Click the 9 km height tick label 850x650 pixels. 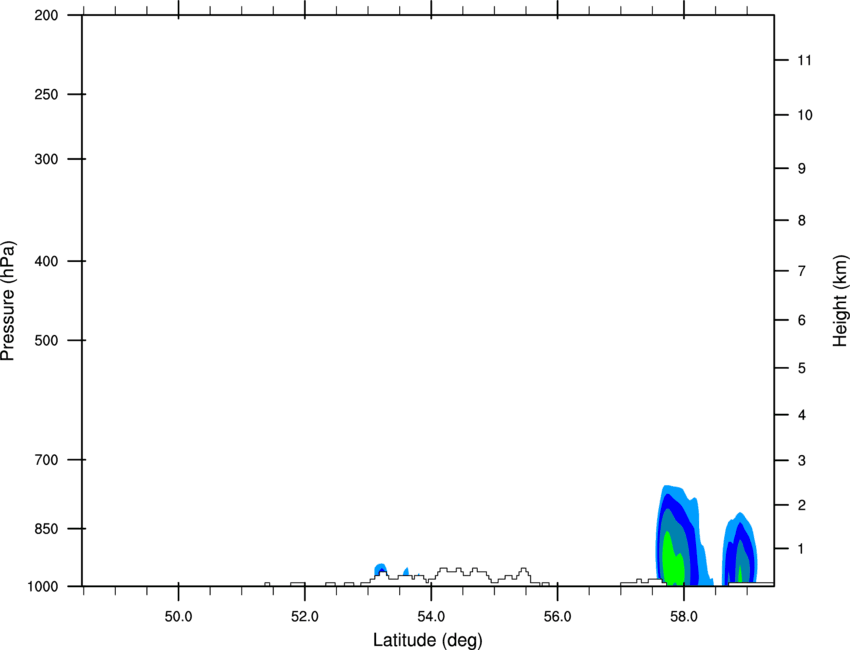(802, 169)
